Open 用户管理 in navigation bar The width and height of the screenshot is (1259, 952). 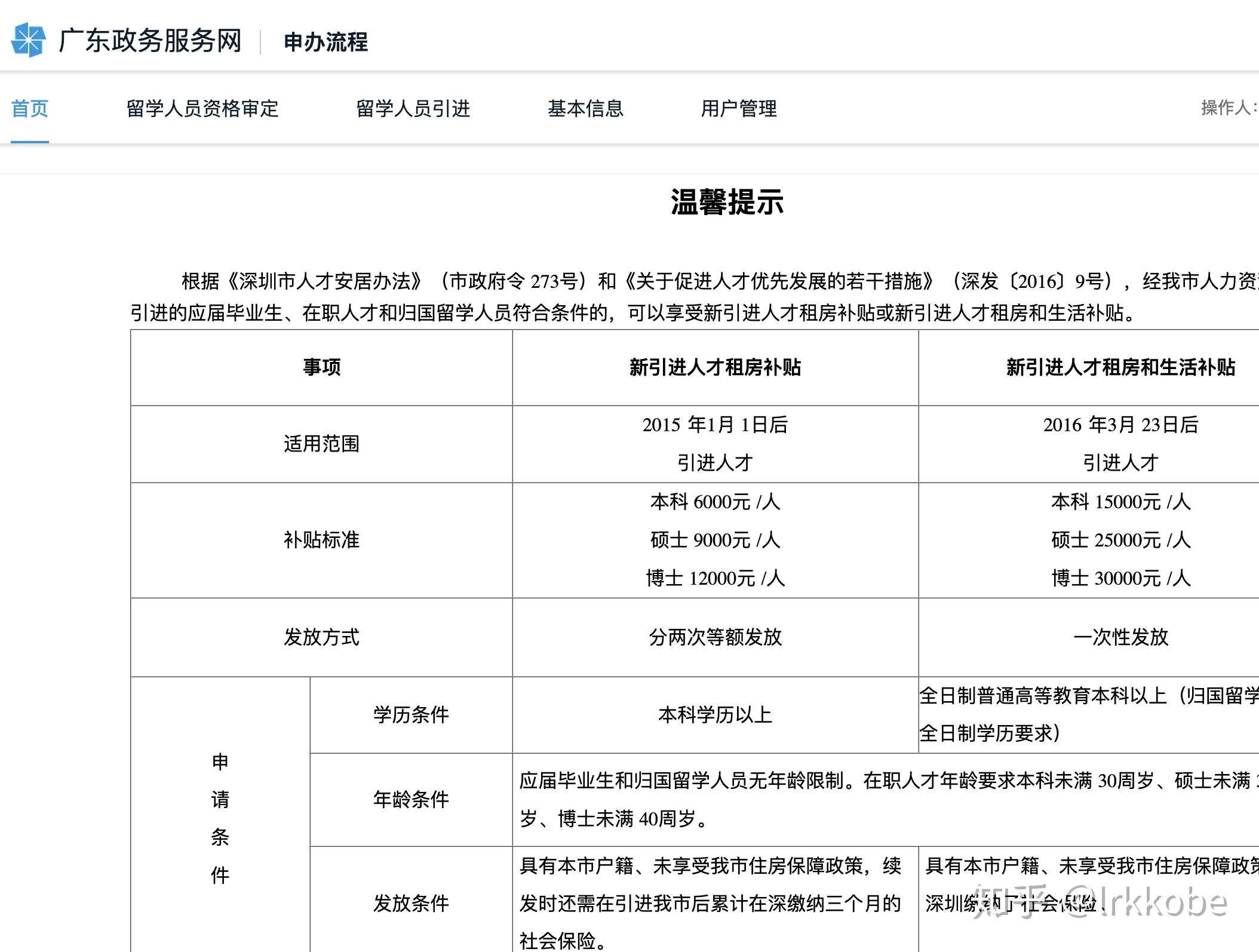[x=739, y=109]
